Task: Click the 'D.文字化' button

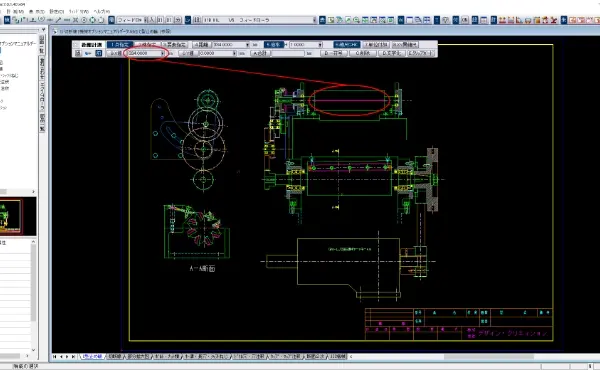Action: coord(391,53)
